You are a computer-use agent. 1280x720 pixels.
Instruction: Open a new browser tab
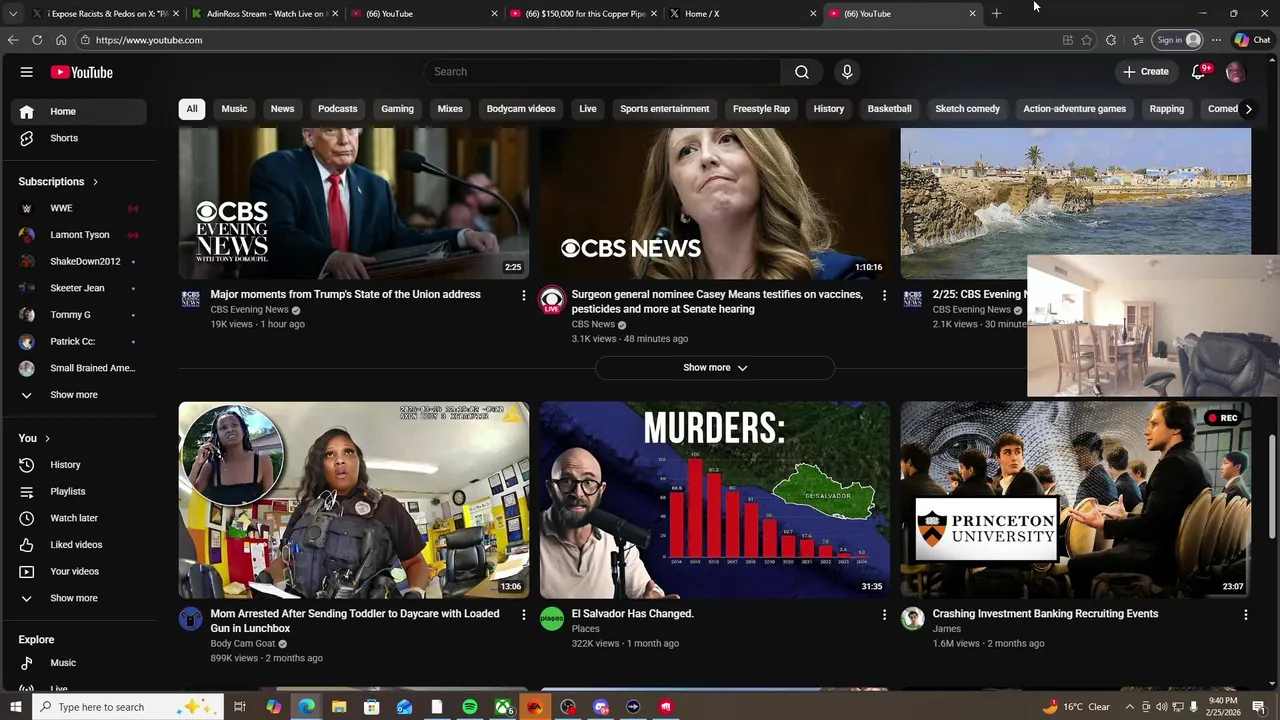coord(996,14)
